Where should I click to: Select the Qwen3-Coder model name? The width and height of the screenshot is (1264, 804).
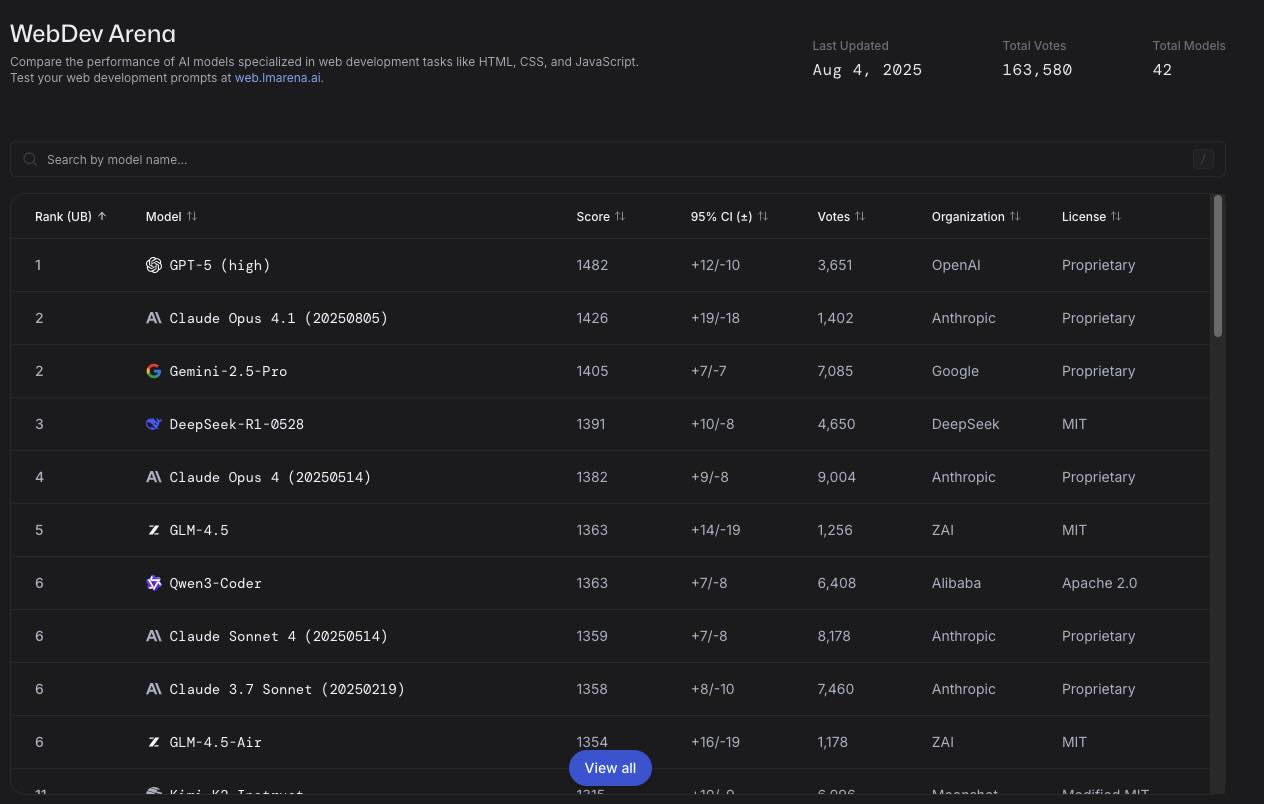click(x=216, y=583)
